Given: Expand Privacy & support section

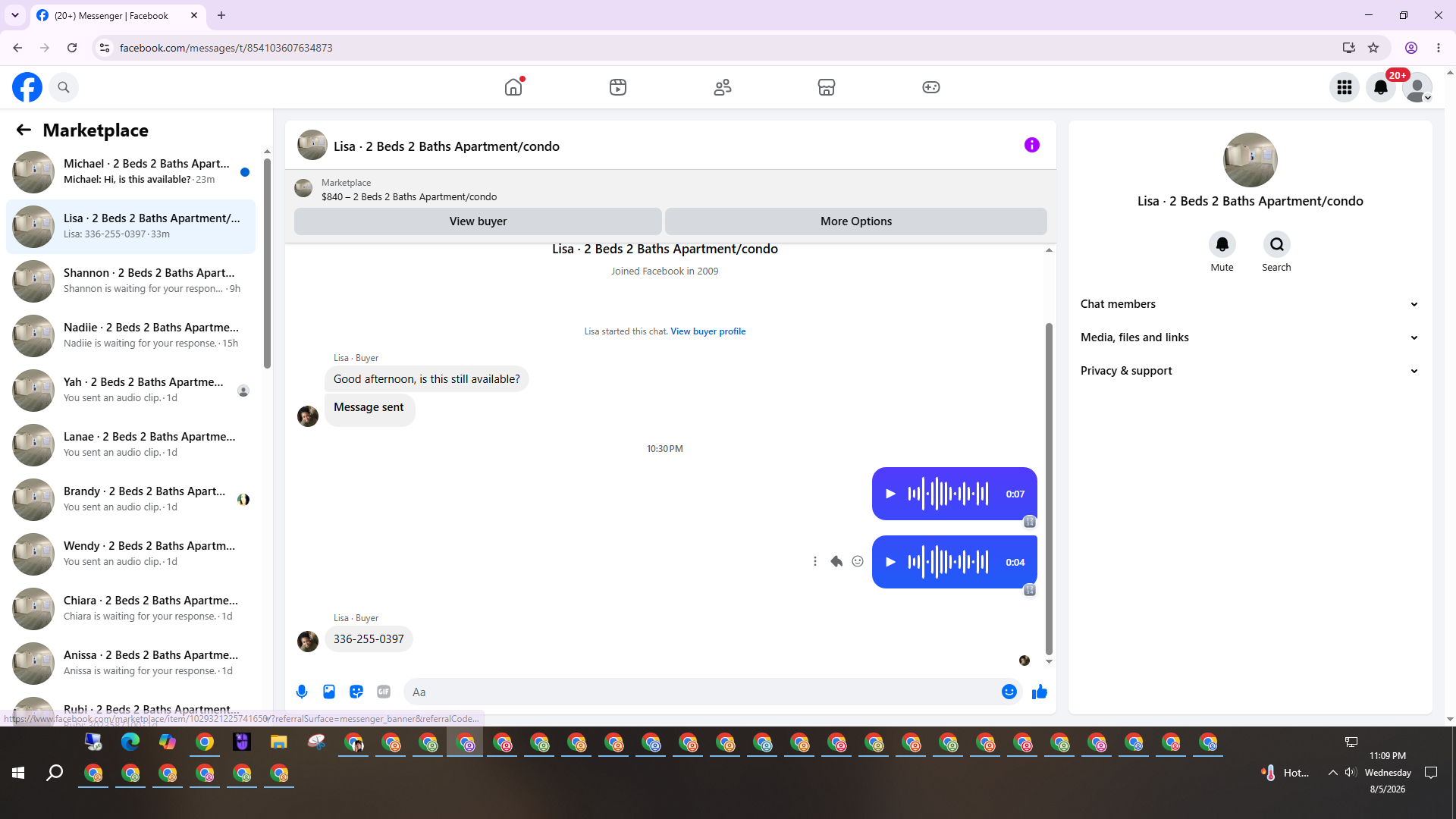Looking at the screenshot, I should pyautogui.click(x=1250, y=371).
